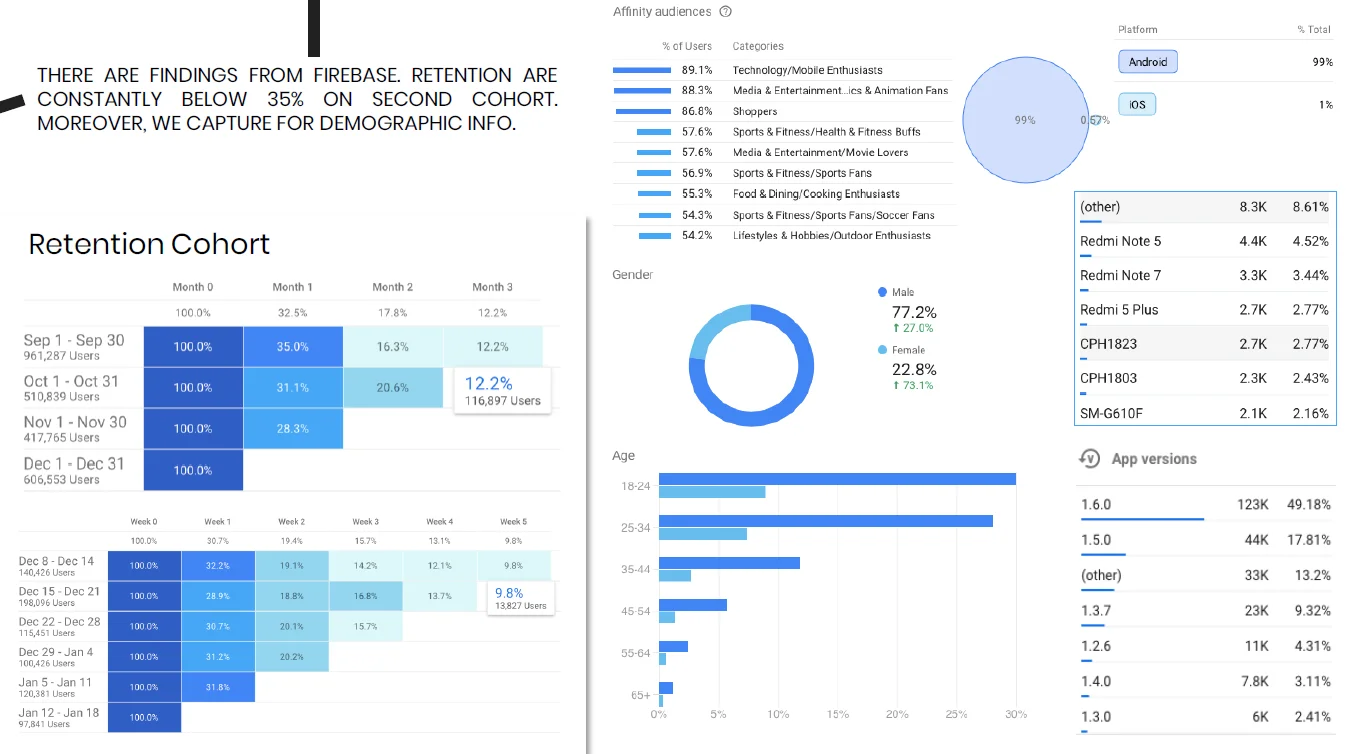The height and width of the screenshot is (754, 1347).
Task: Click the Week 3 column header
Action: pos(365,521)
